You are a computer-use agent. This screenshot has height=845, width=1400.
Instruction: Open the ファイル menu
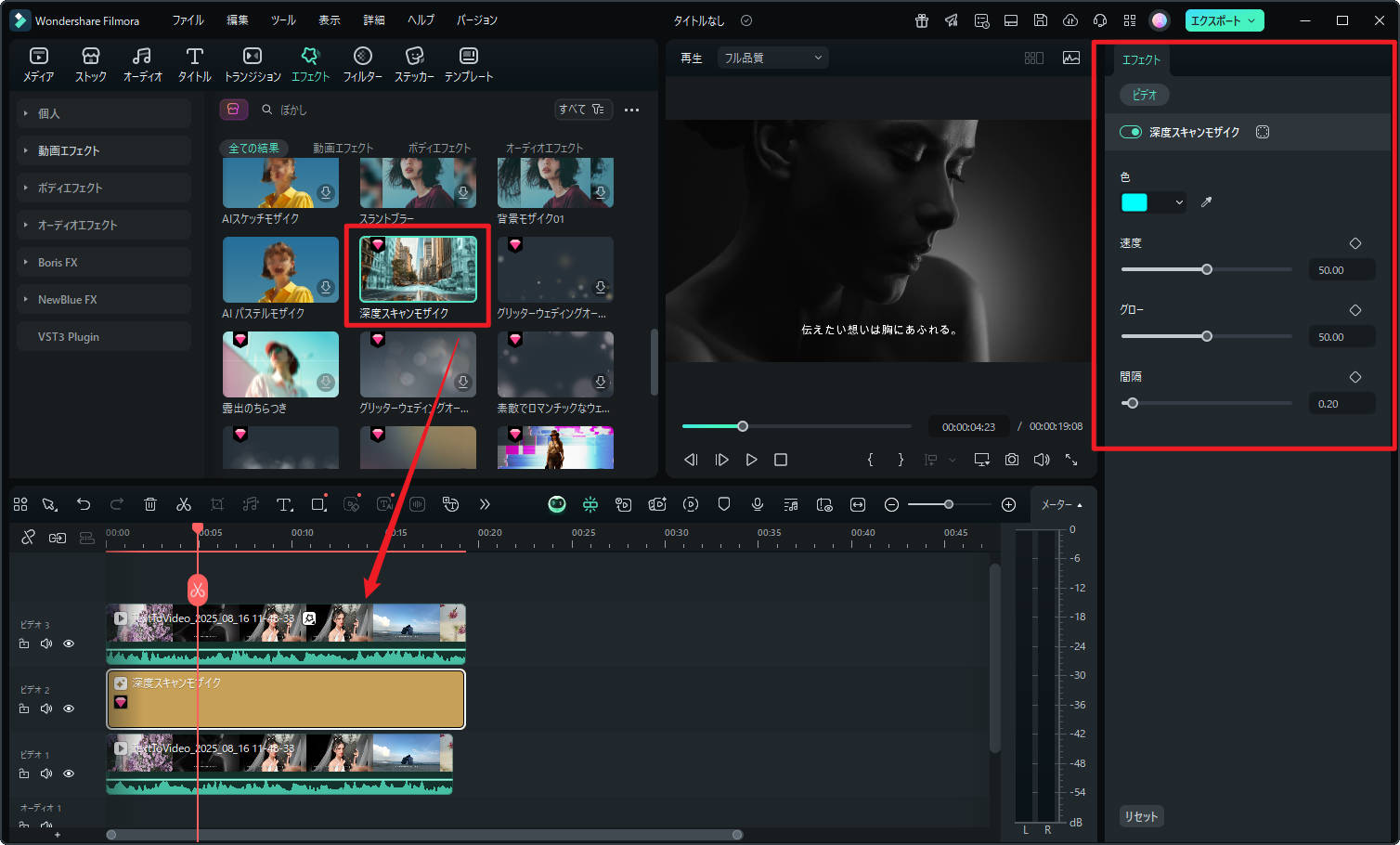tap(188, 20)
